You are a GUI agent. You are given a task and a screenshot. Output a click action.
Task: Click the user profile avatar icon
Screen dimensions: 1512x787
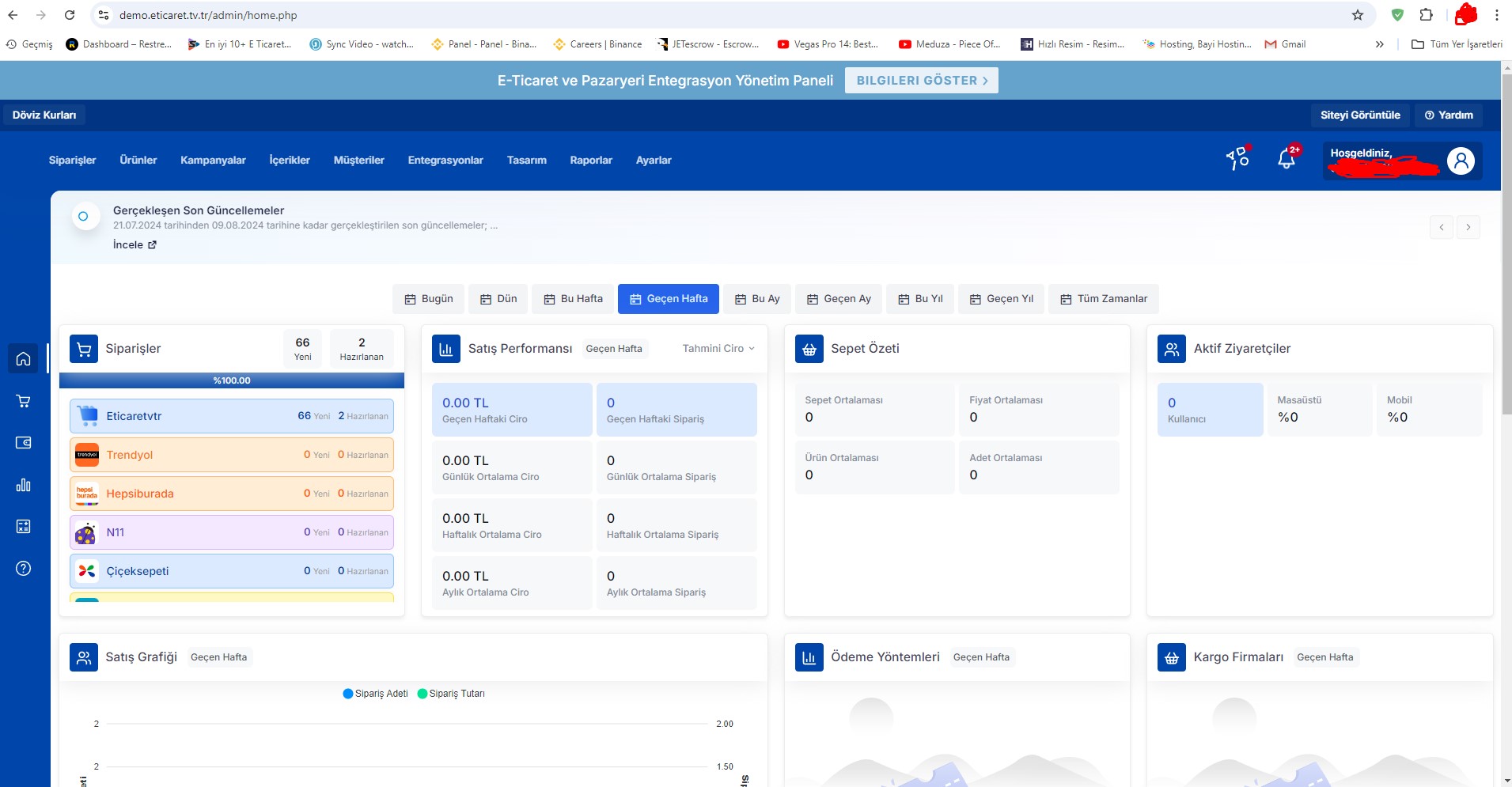(x=1461, y=161)
